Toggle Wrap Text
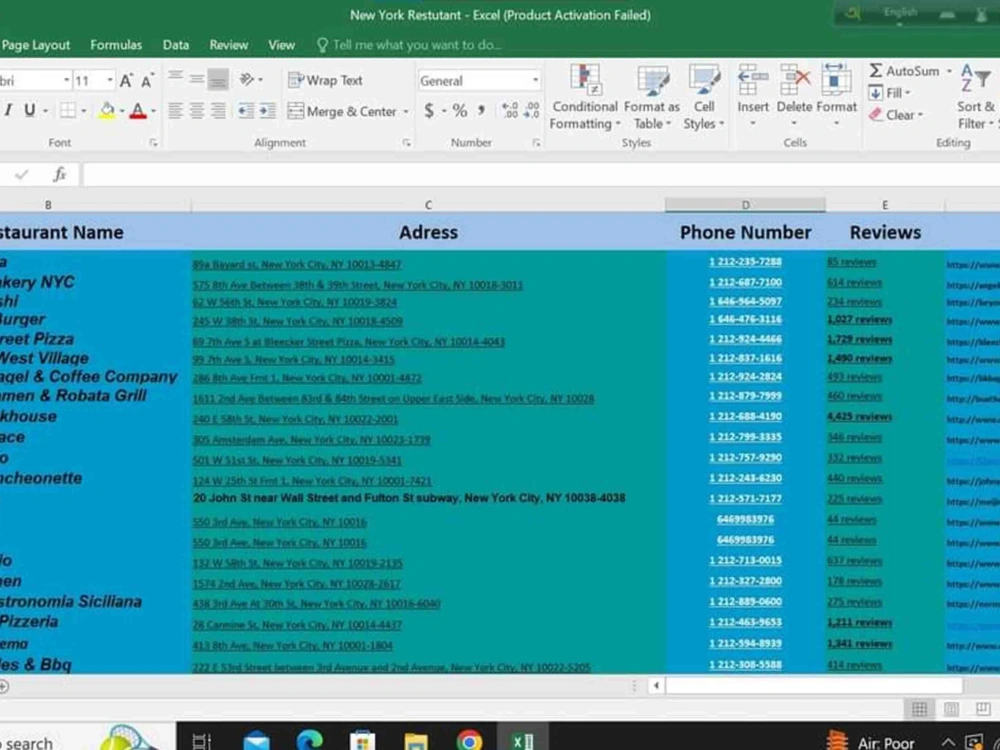The width and height of the screenshot is (1000, 750). 325,80
